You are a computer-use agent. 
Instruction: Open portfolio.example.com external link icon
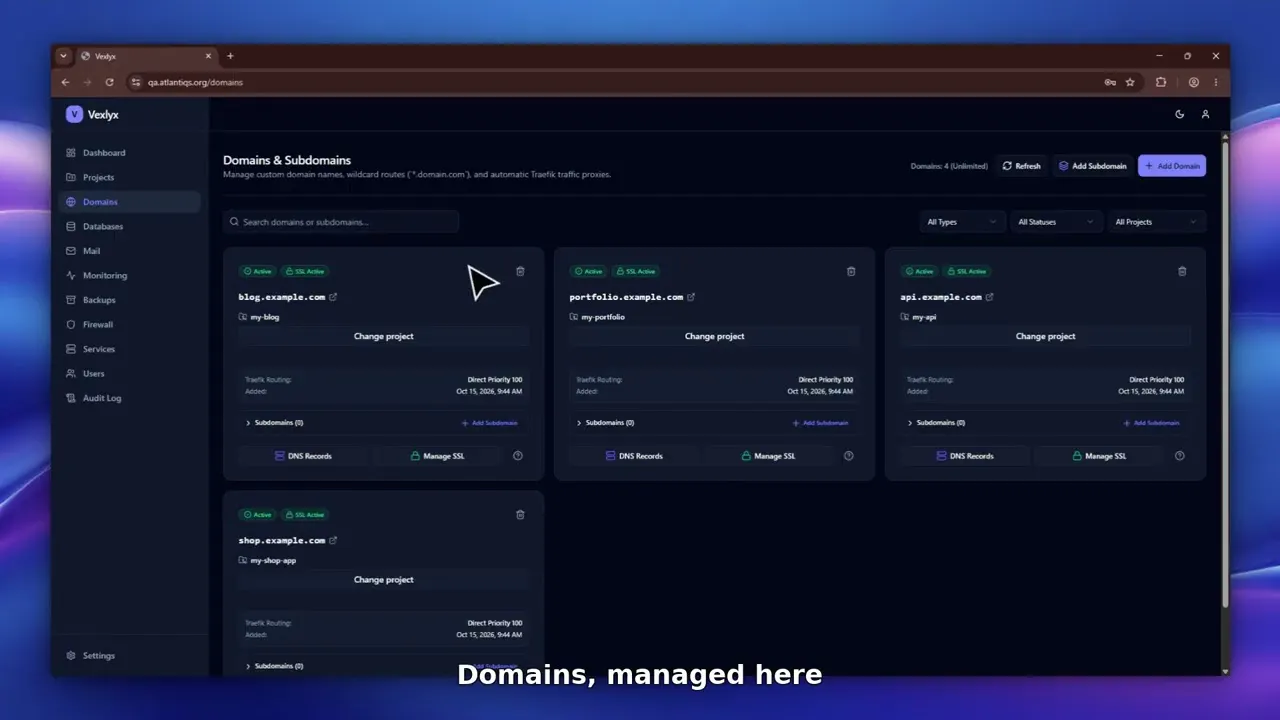click(691, 297)
